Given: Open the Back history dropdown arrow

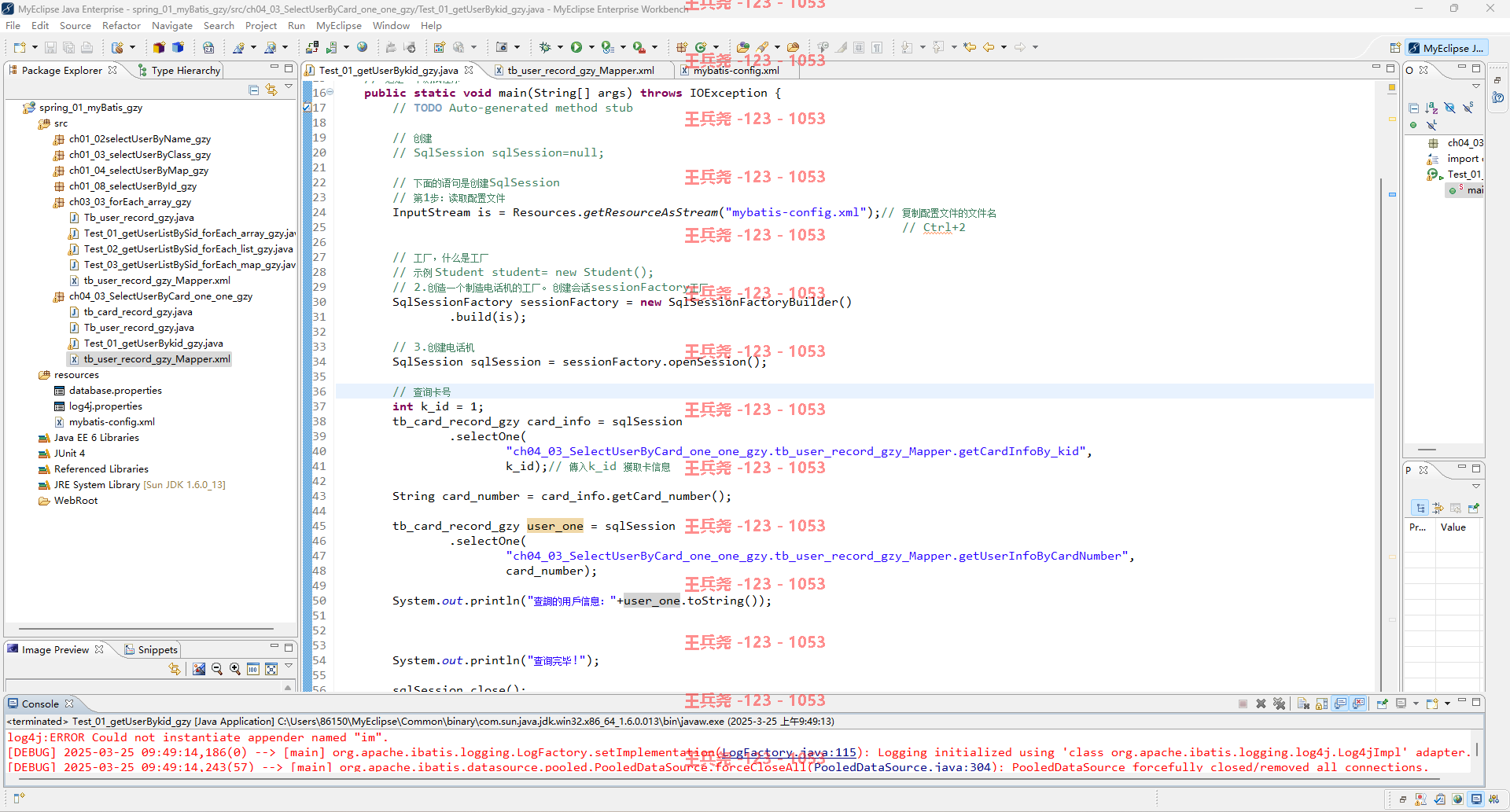Looking at the screenshot, I should coord(1004,47).
